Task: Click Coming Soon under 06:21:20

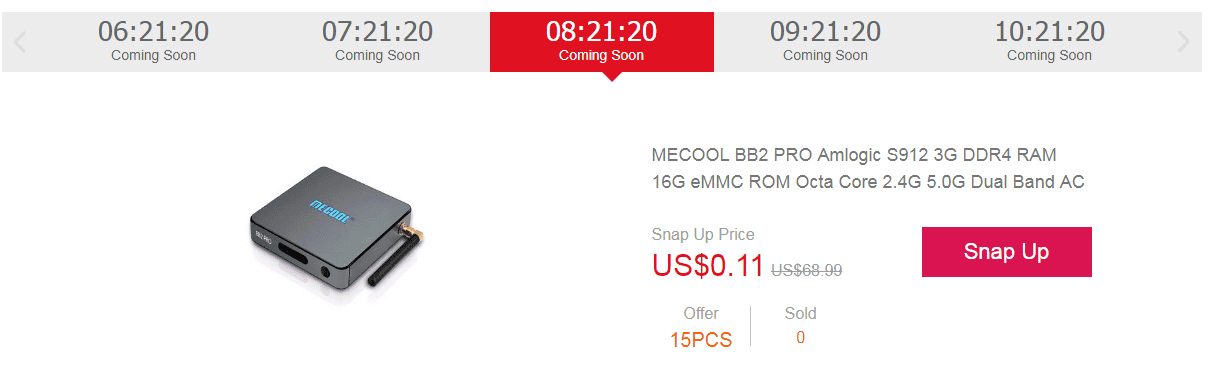Action: (x=154, y=56)
